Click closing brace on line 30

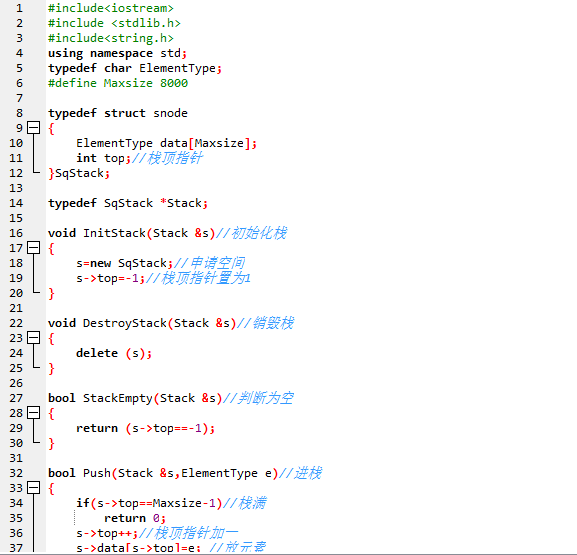(52, 444)
